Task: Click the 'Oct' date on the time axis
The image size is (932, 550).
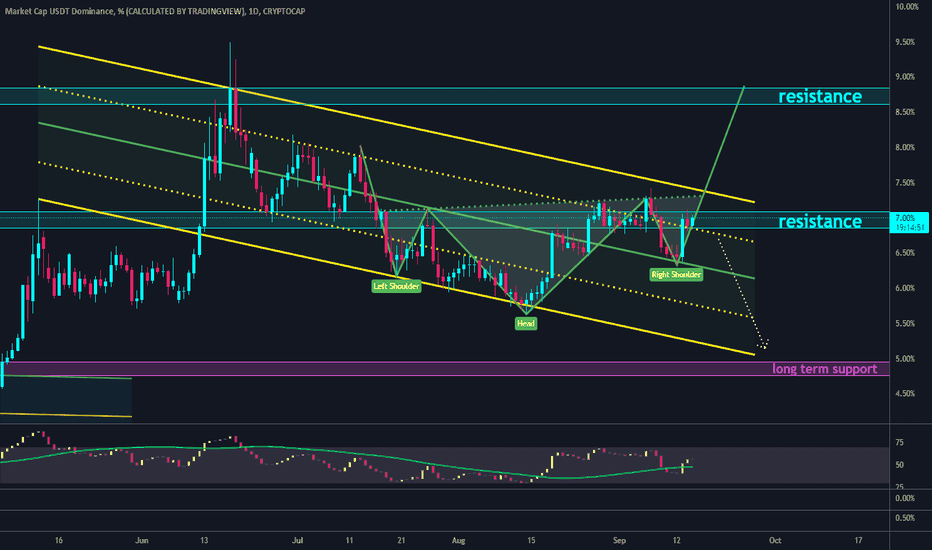Action: [x=774, y=540]
